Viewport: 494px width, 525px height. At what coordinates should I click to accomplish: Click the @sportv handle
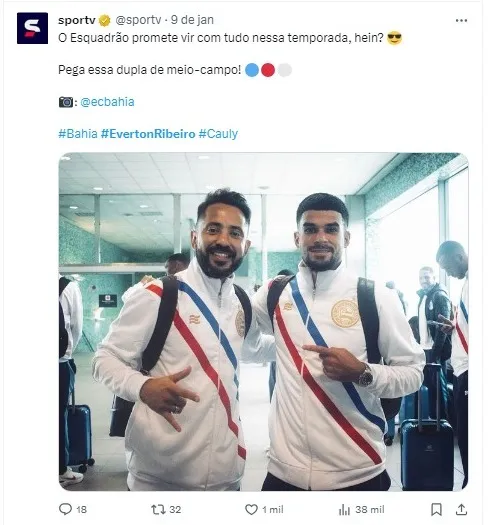coord(138,20)
